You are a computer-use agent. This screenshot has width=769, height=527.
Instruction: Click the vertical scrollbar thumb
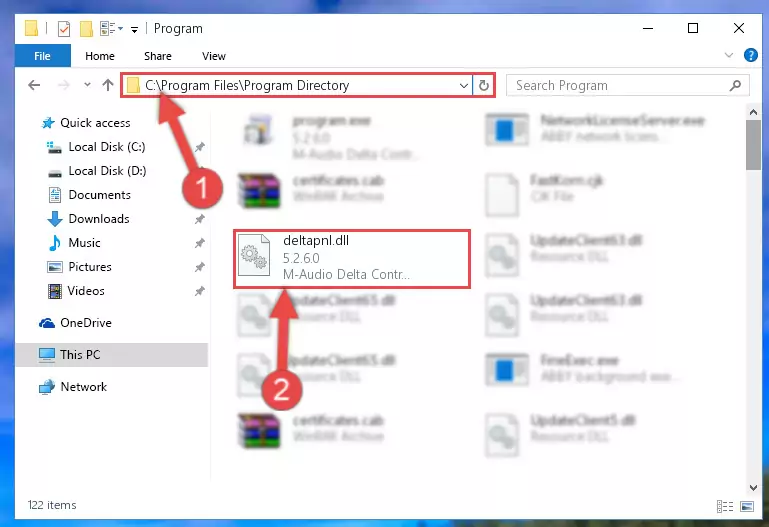(x=753, y=145)
